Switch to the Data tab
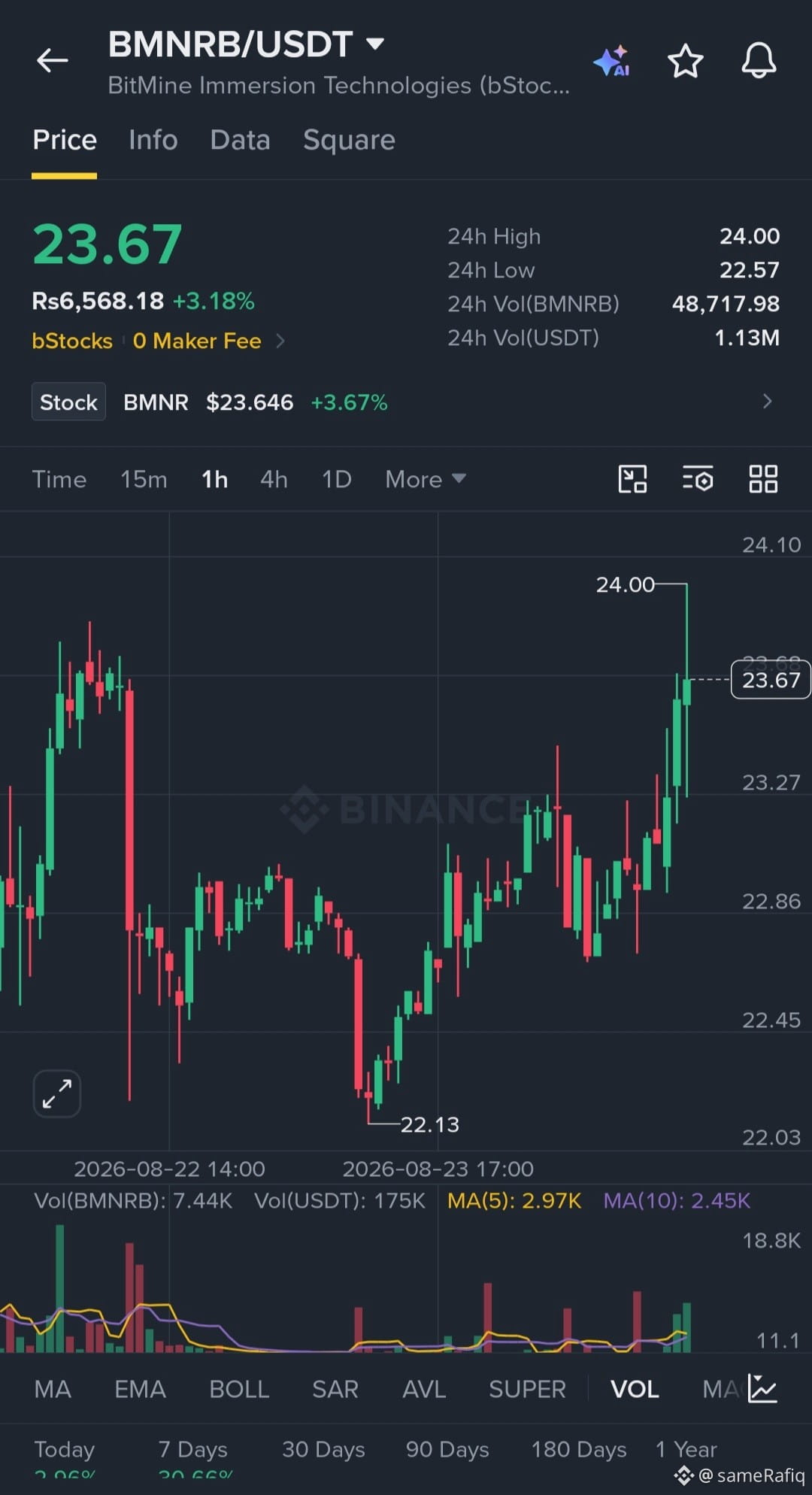The height and width of the screenshot is (1495, 812). pyautogui.click(x=240, y=140)
